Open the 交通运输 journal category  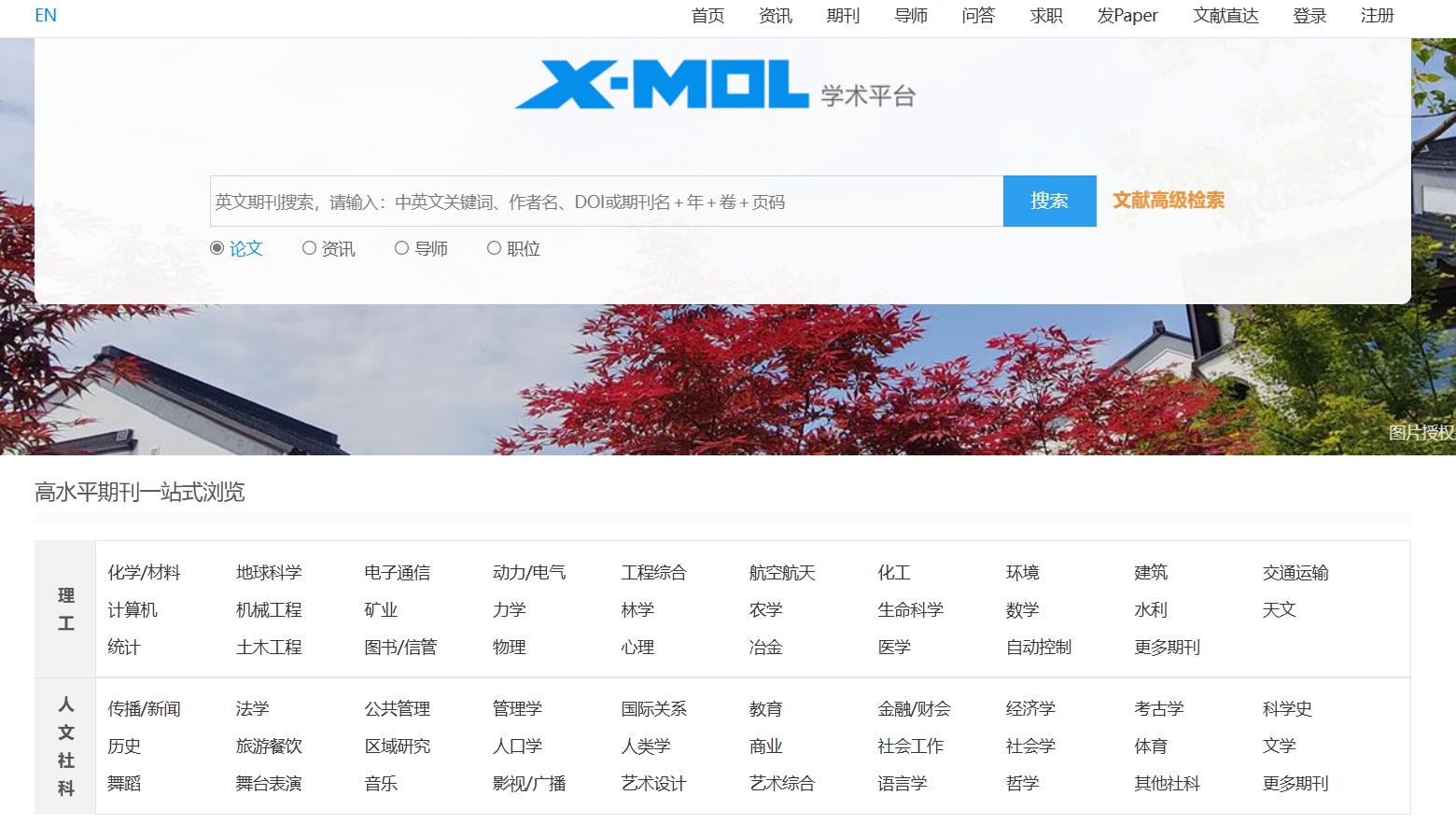pyautogui.click(x=1295, y=573)
